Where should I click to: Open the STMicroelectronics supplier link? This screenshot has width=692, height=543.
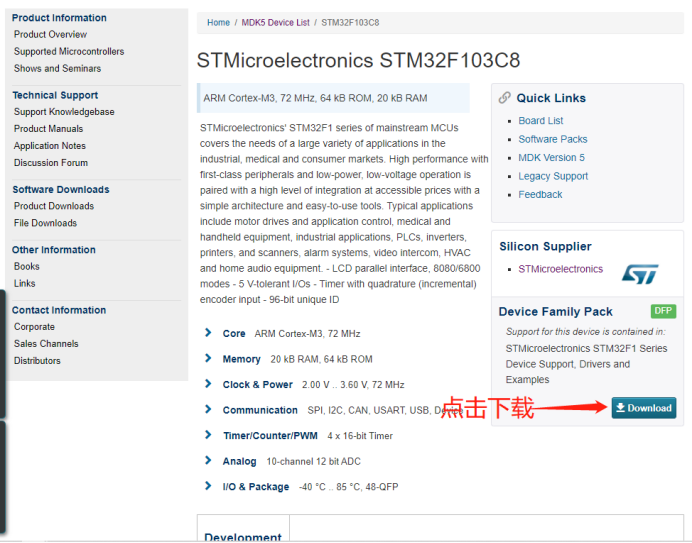click(560, 269)
